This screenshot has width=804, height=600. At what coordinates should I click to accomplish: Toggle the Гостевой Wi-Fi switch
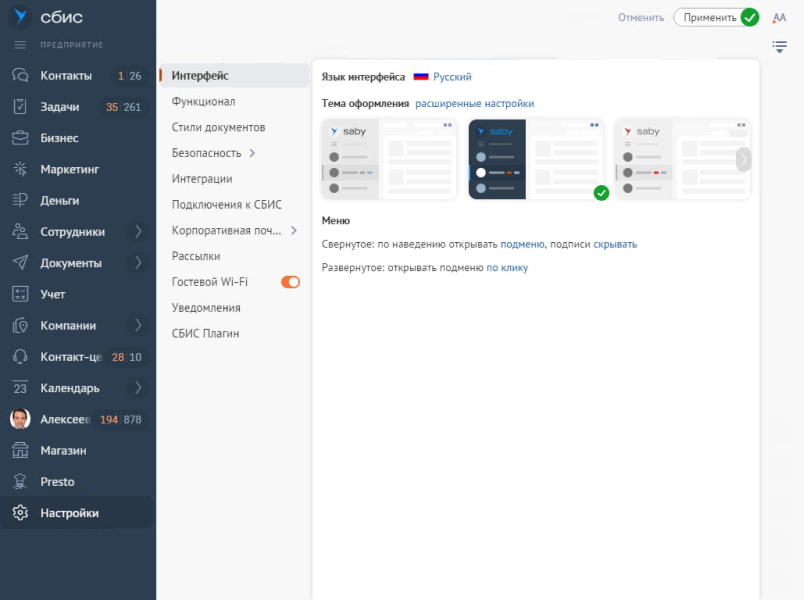pos(290,282)
